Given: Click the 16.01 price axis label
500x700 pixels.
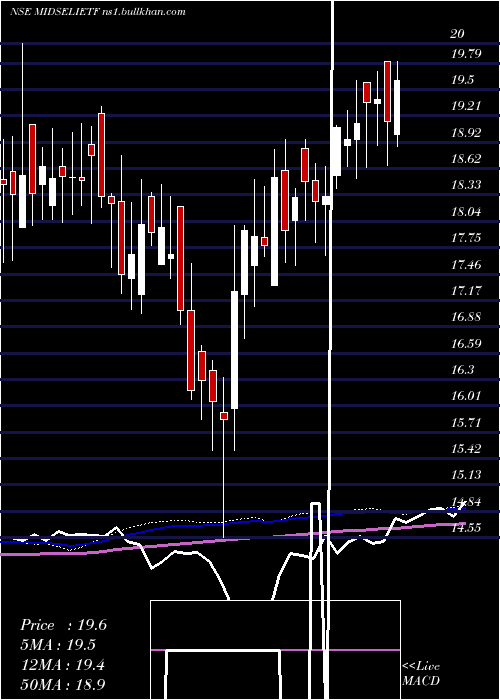Looking at the screenshot, I should click(x=466, y=396).
